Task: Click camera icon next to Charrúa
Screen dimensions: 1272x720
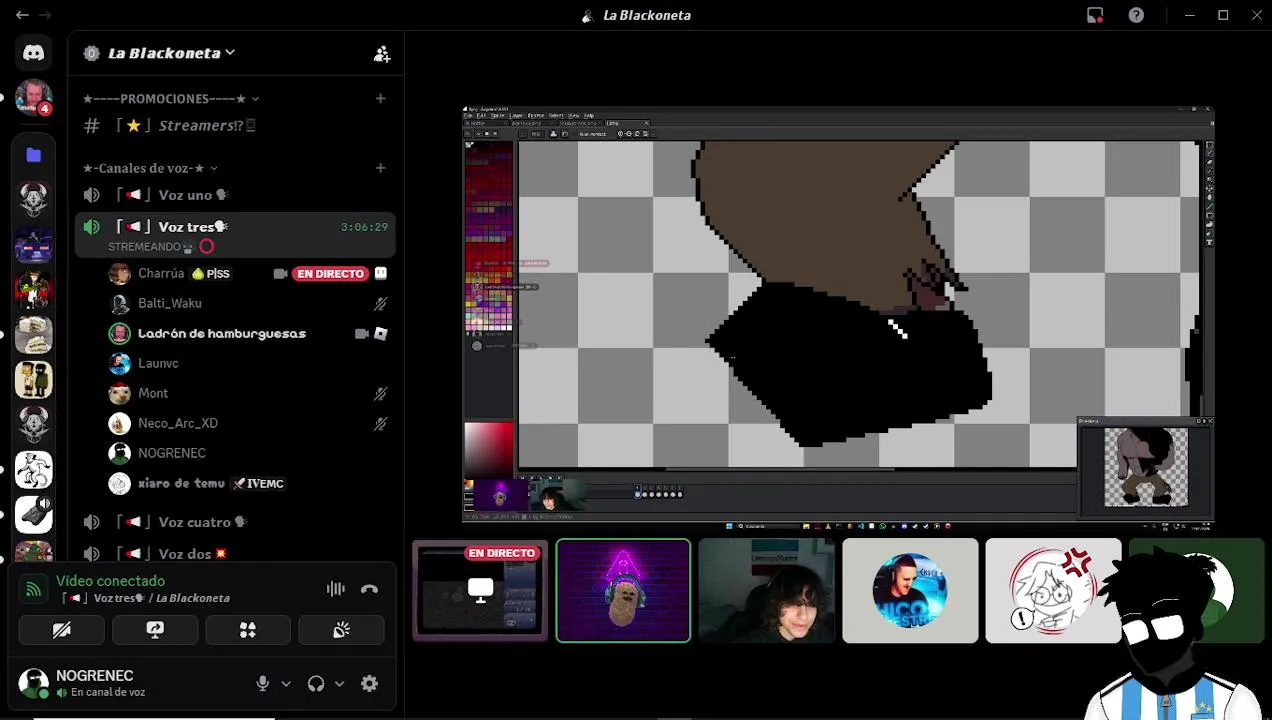Action: 280,273
